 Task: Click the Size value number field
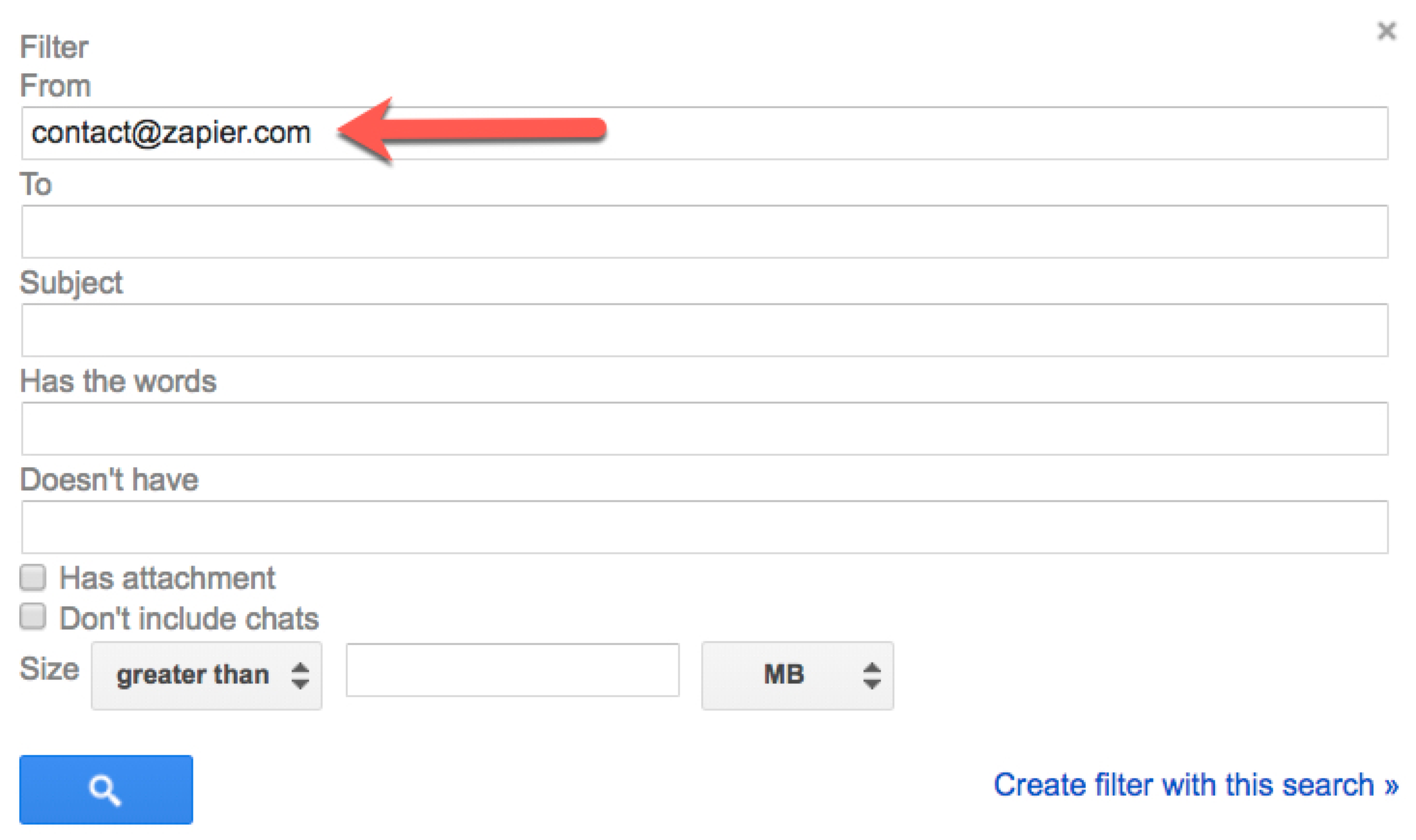[x=512, y=670]
